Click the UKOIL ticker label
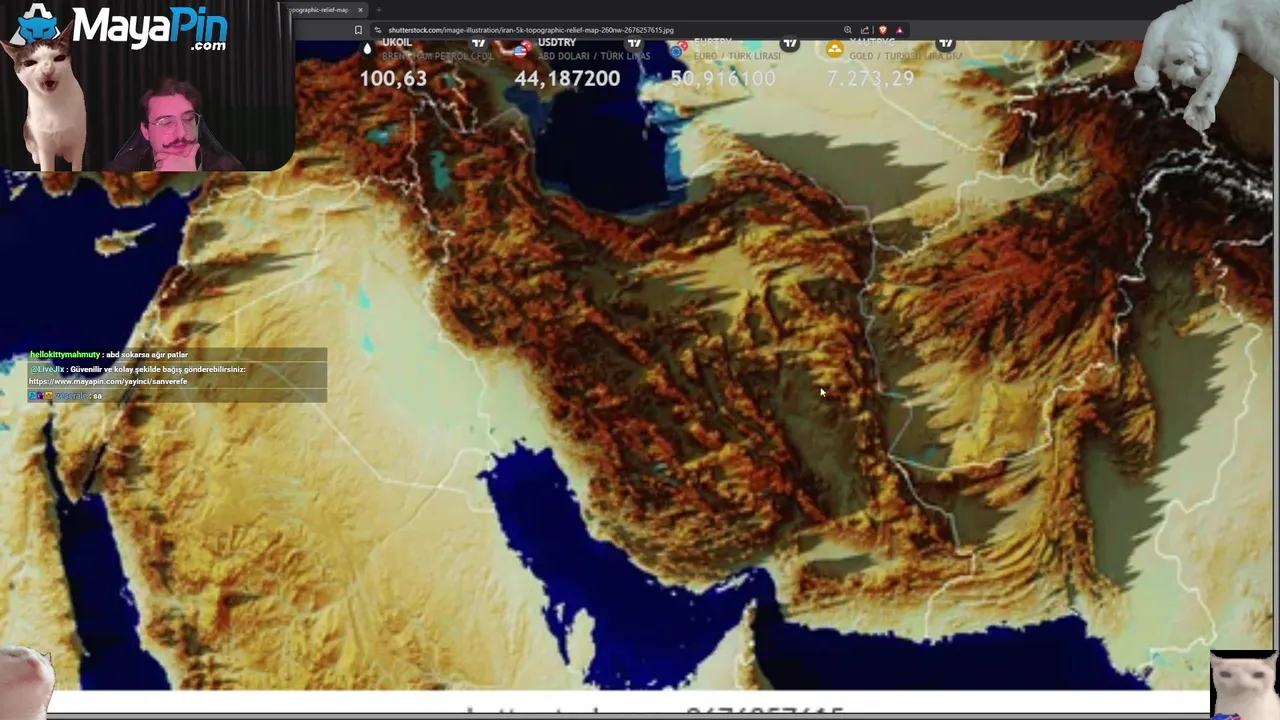The image size is (1280, 720). 397,43
